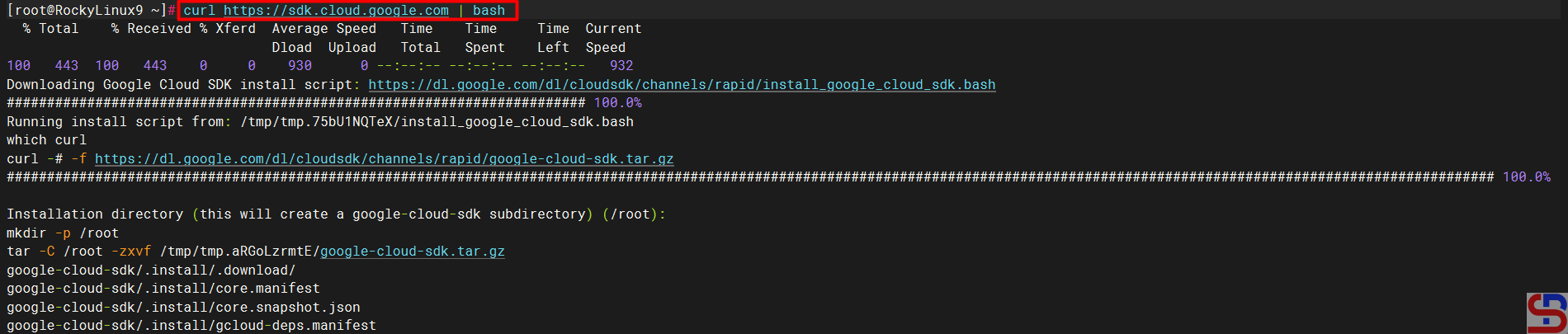Click the sdk.cloud.google.com URL in the command
Screen dimensions: 1568x334
(336, 11)
